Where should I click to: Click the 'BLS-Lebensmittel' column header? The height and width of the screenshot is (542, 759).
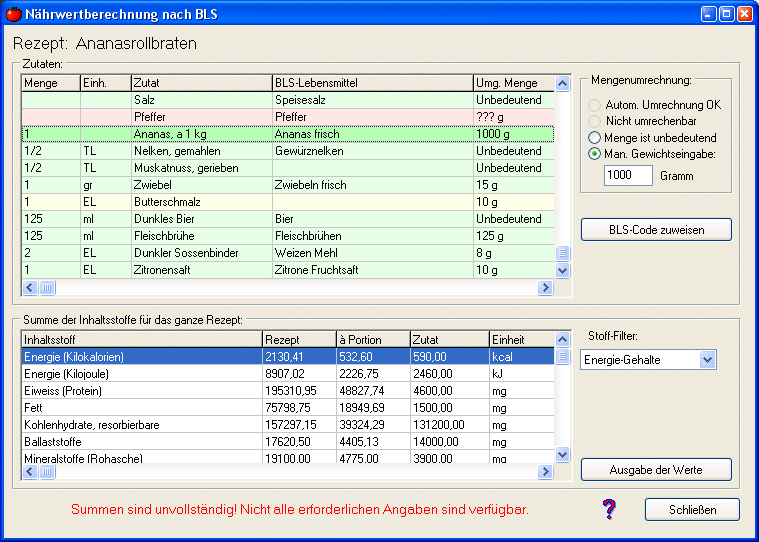(373, 83)
